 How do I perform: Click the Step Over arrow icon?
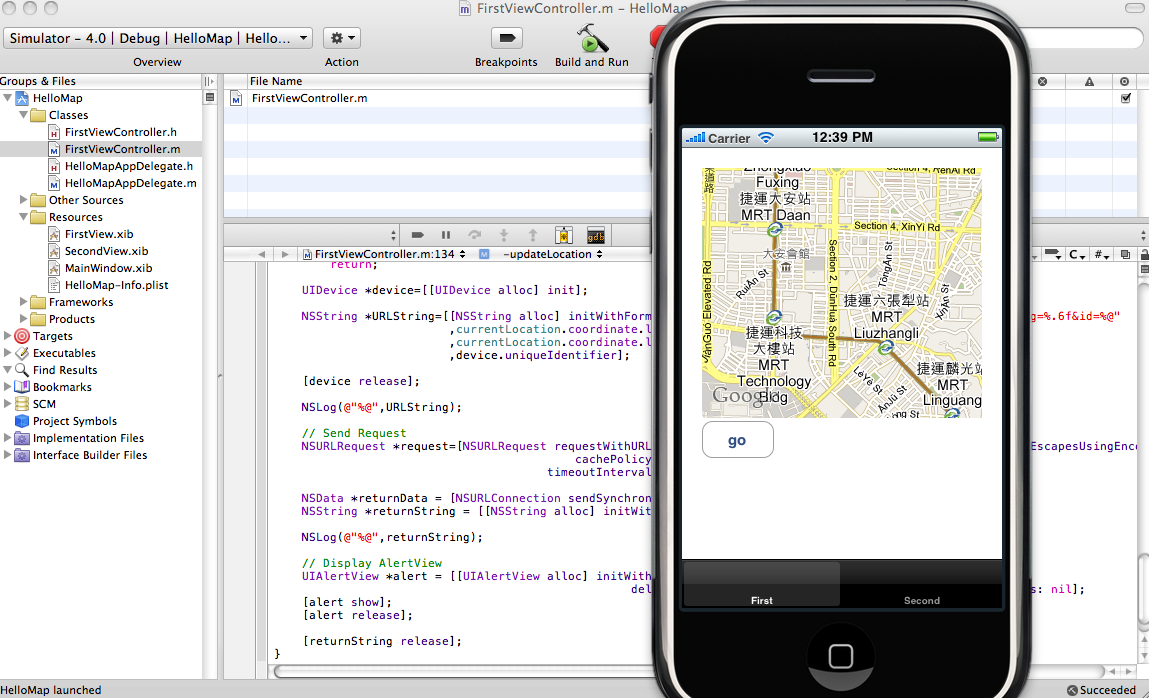(x=475, y=235)
